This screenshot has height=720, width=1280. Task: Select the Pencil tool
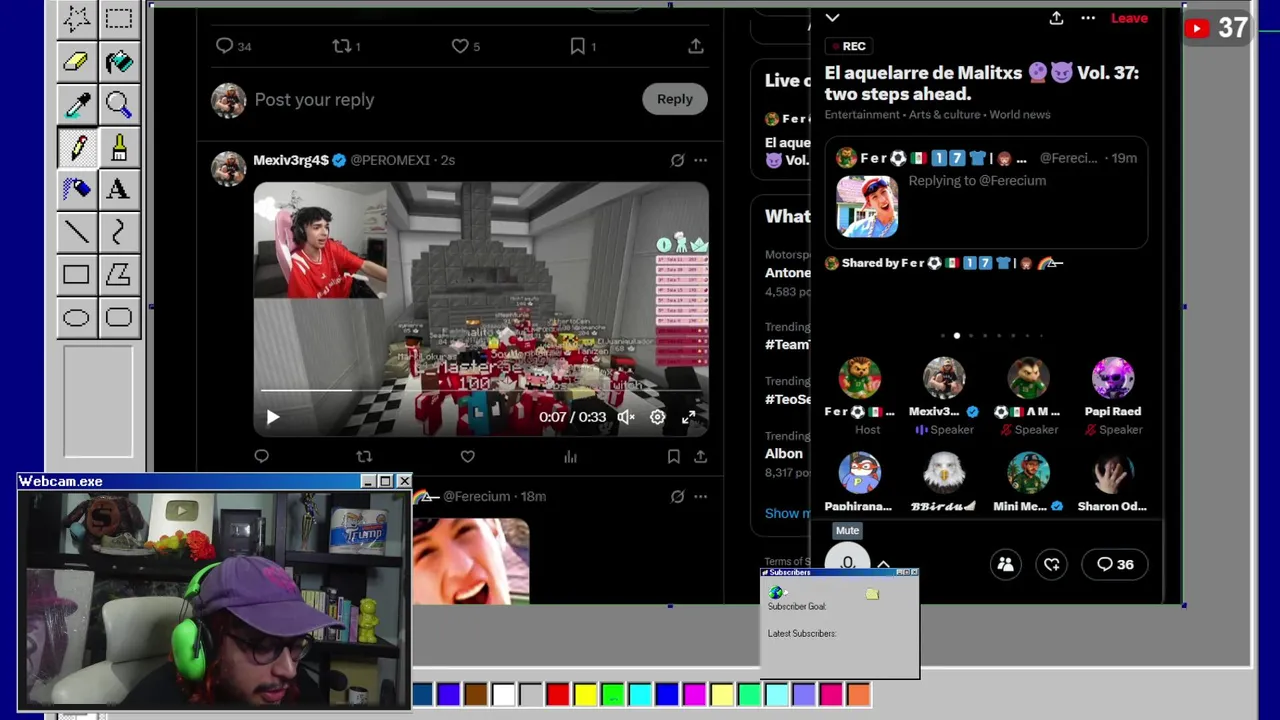click(x=76, y=147)
